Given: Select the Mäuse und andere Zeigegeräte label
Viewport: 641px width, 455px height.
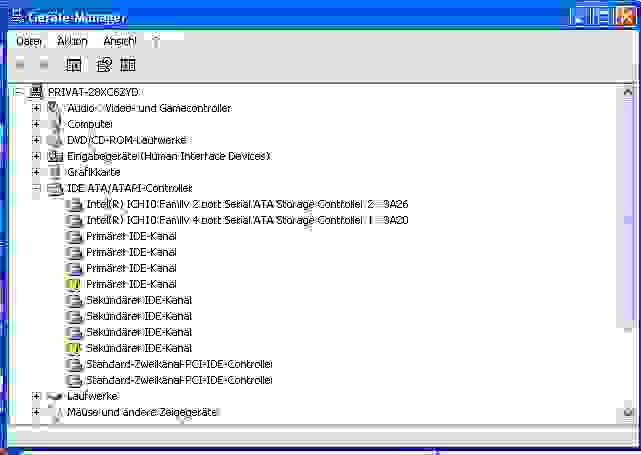Looking at the screenshot, I should (142, 412).
